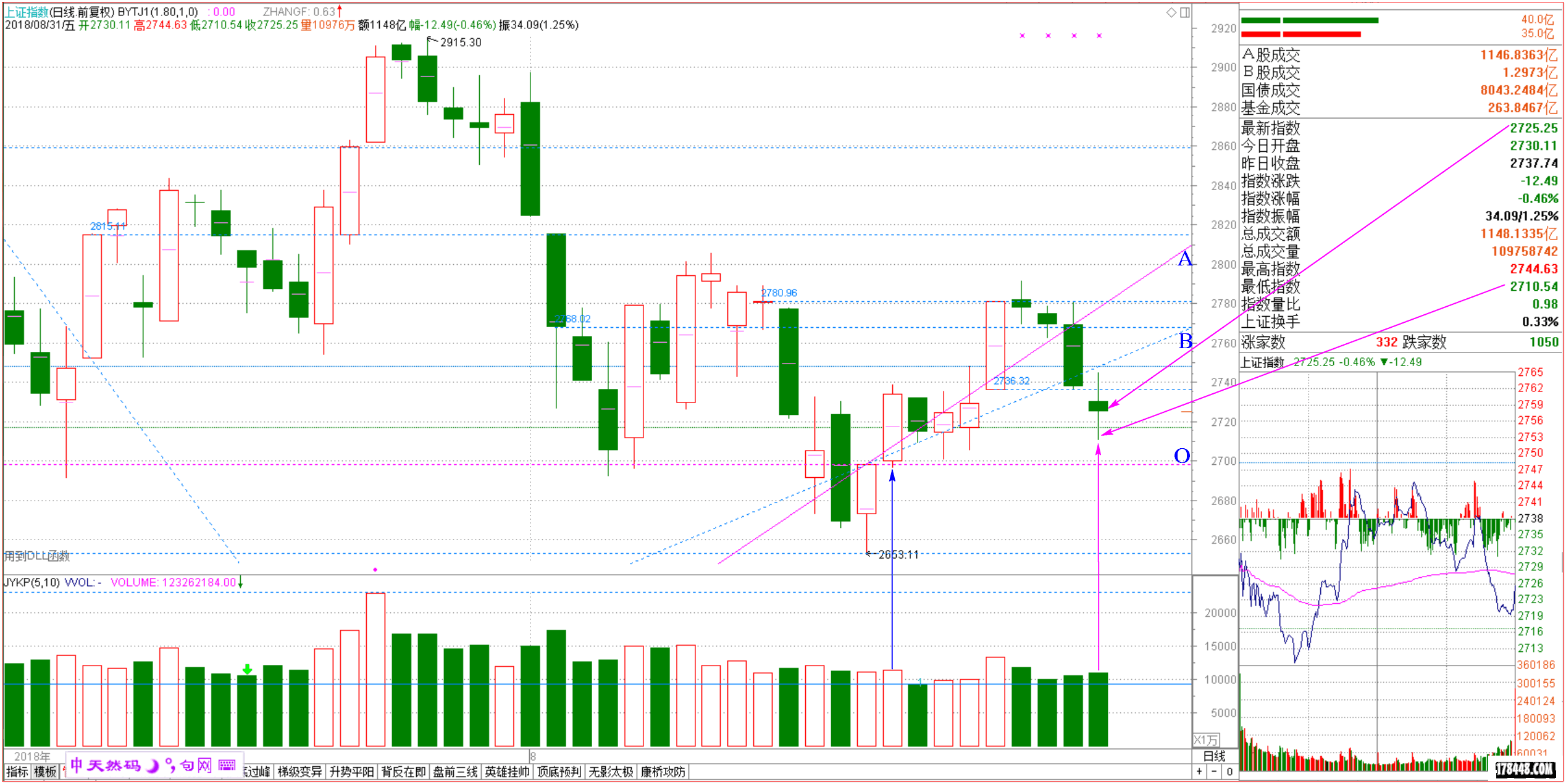Click the intraday 上证指数 mini chart title

1263,362
